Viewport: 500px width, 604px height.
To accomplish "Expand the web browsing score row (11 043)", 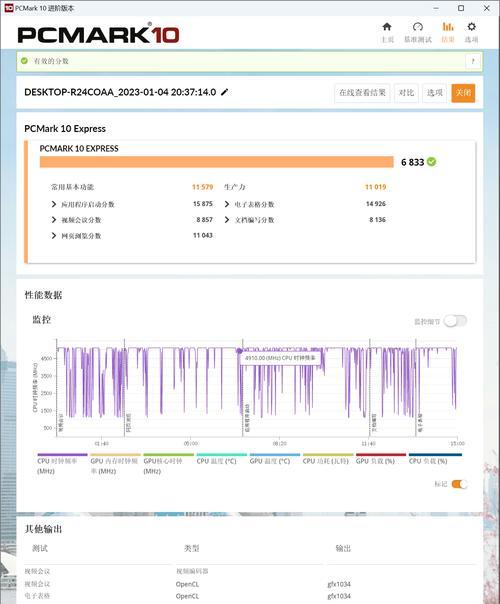I will coord(54,236).
